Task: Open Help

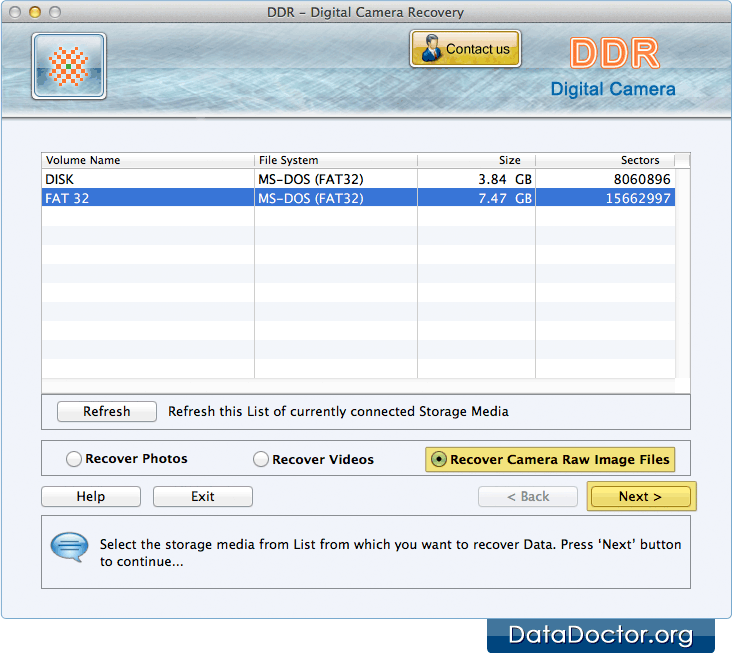Action: click(x=91, y=496)
